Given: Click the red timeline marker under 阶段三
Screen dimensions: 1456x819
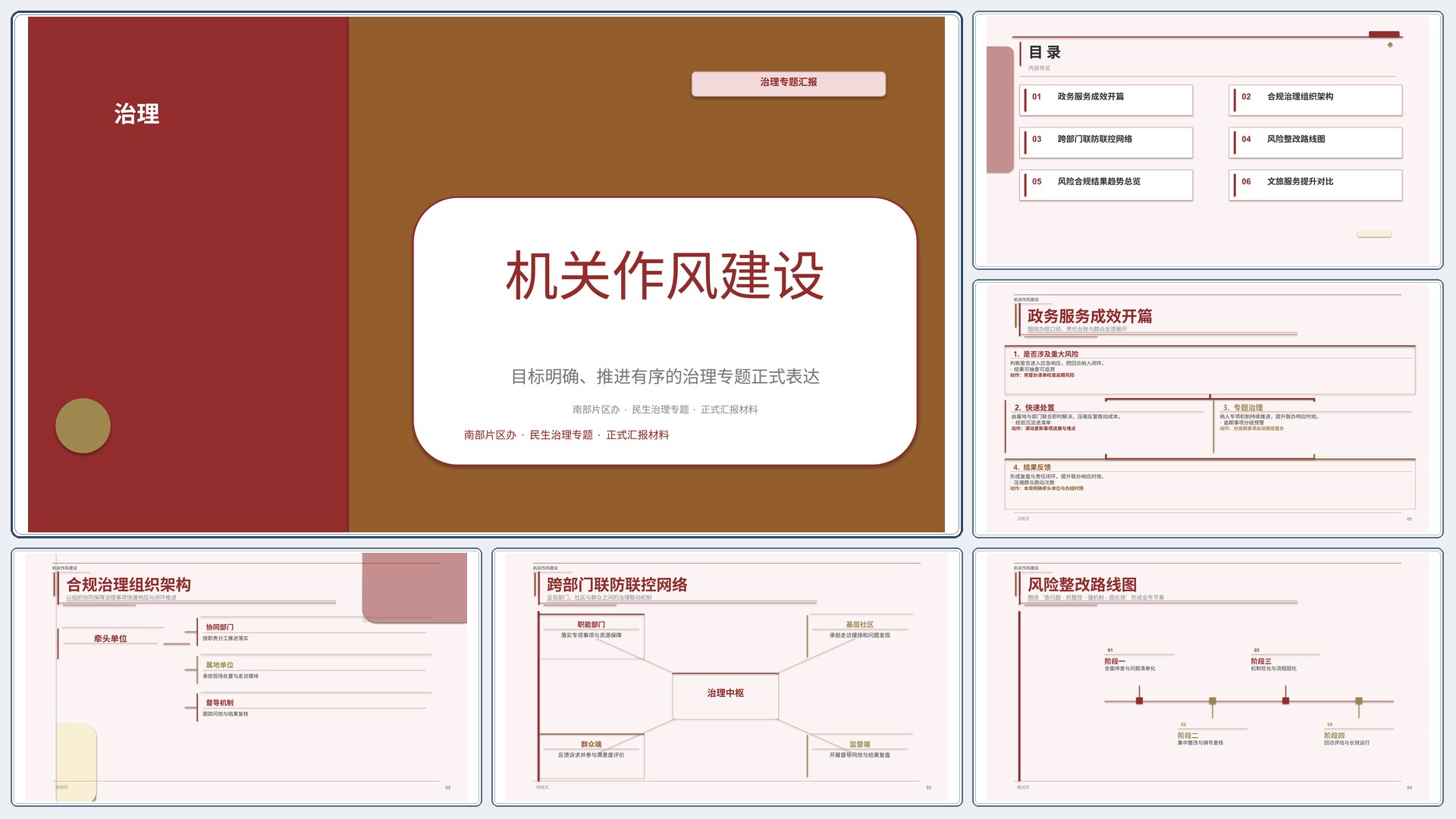Looking at the screenshot, I should tap(1285, 701).
